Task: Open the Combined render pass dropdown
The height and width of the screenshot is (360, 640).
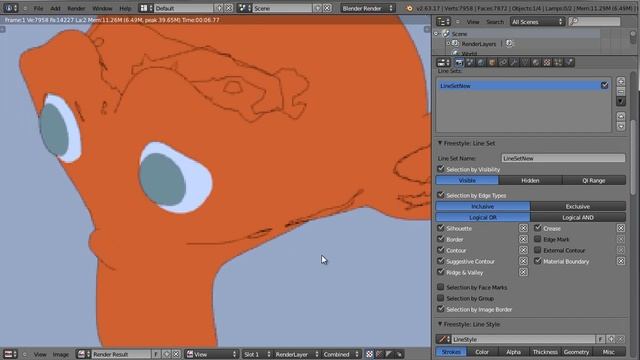Action: tap(341, 354)
